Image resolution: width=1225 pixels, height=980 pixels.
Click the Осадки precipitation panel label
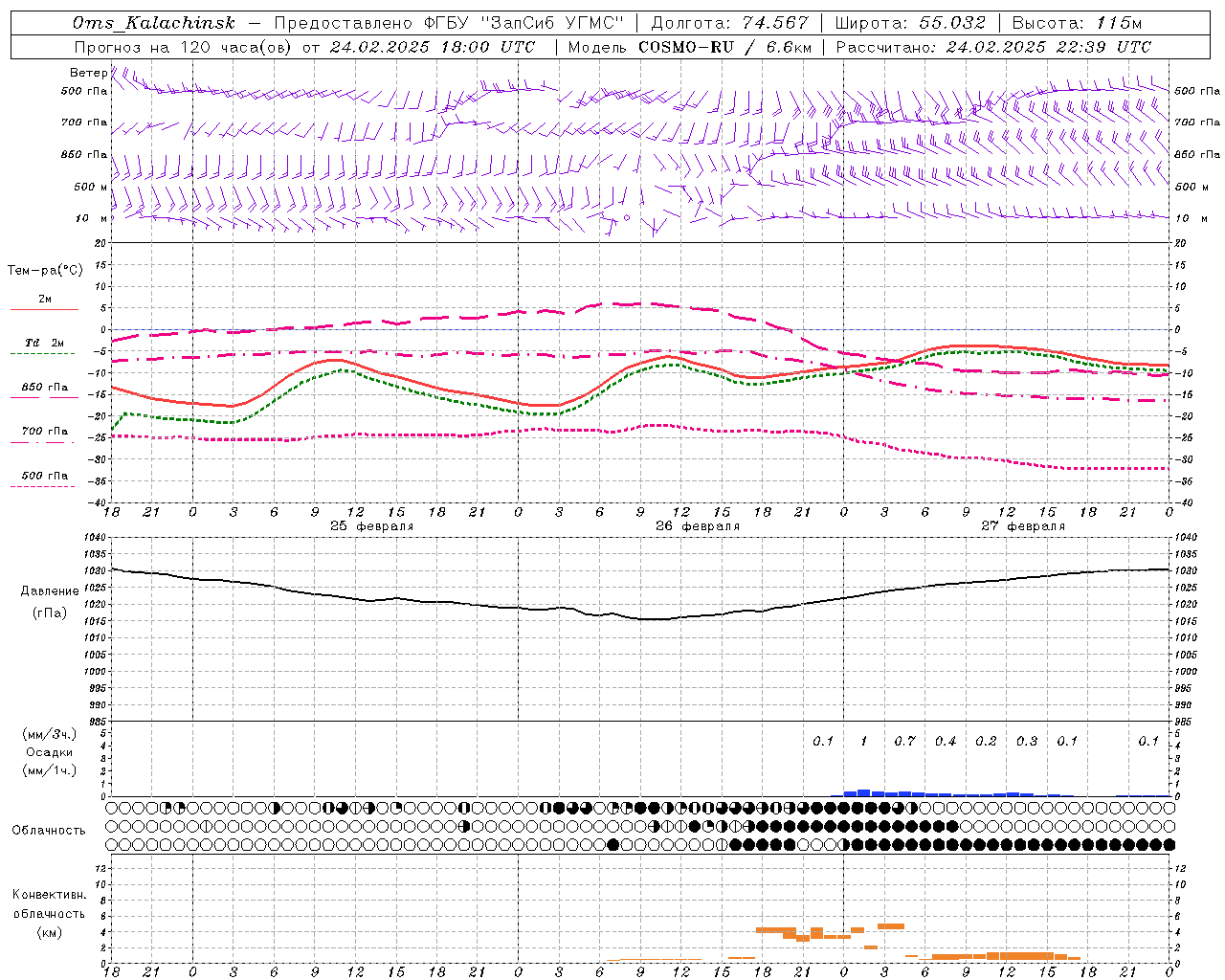point(50,752)
